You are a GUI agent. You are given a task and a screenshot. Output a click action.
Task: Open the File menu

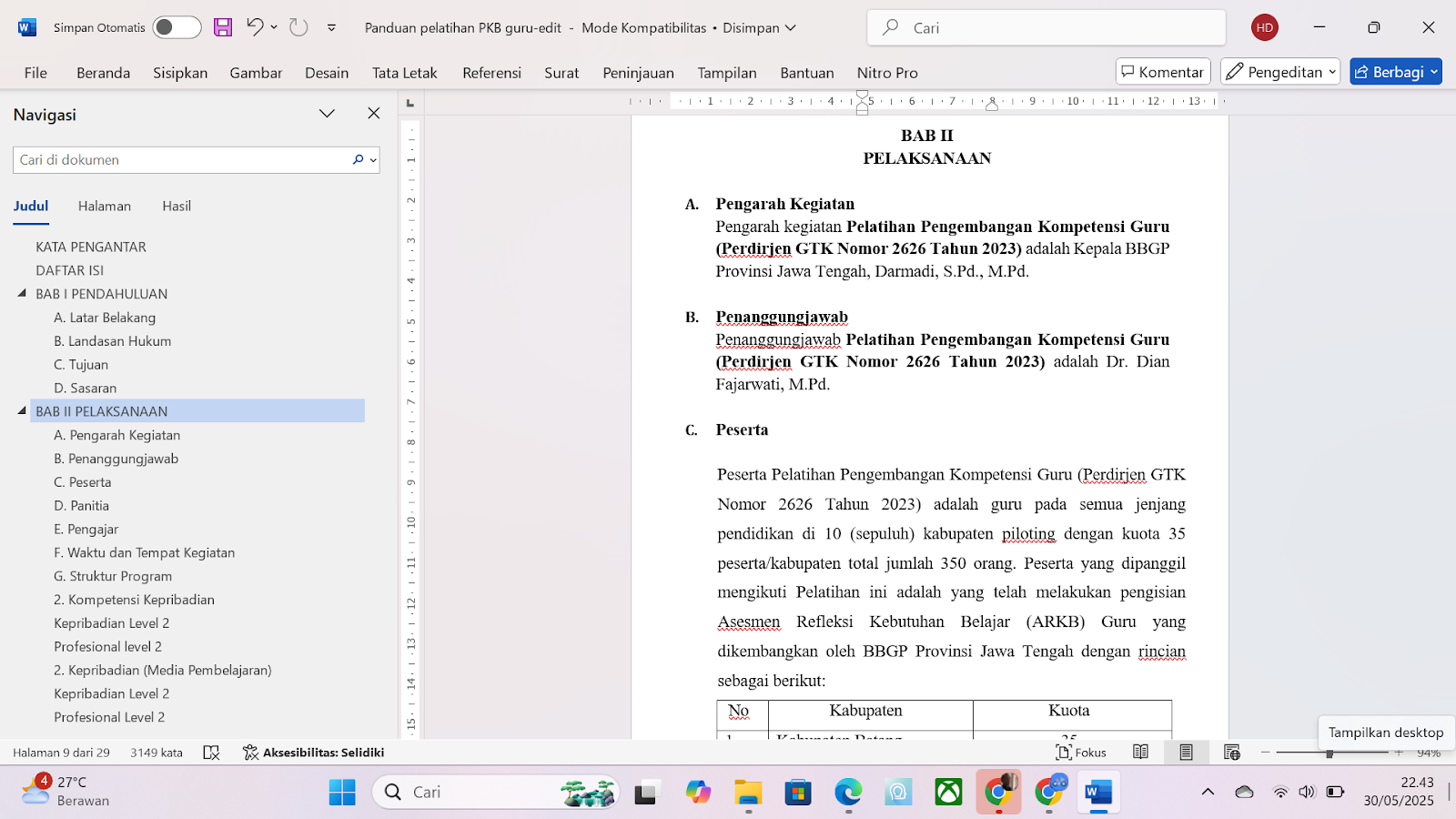[35, 73]
